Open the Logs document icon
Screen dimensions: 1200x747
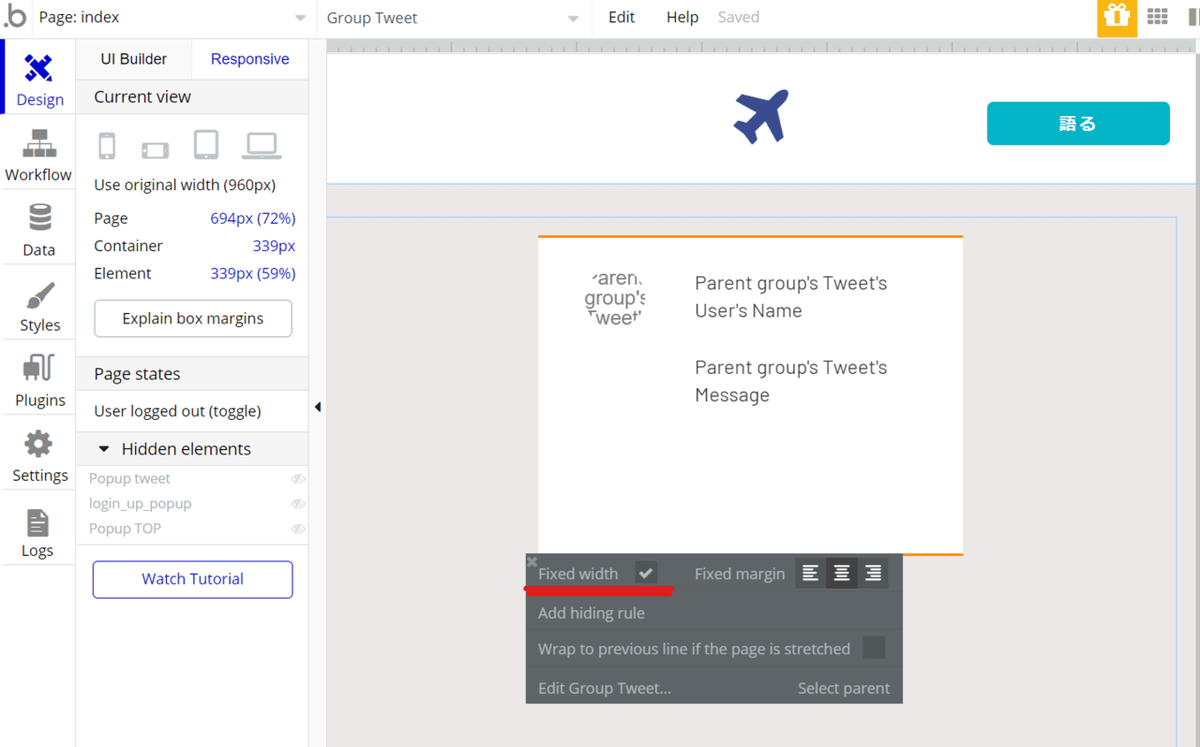pos(38,531)
